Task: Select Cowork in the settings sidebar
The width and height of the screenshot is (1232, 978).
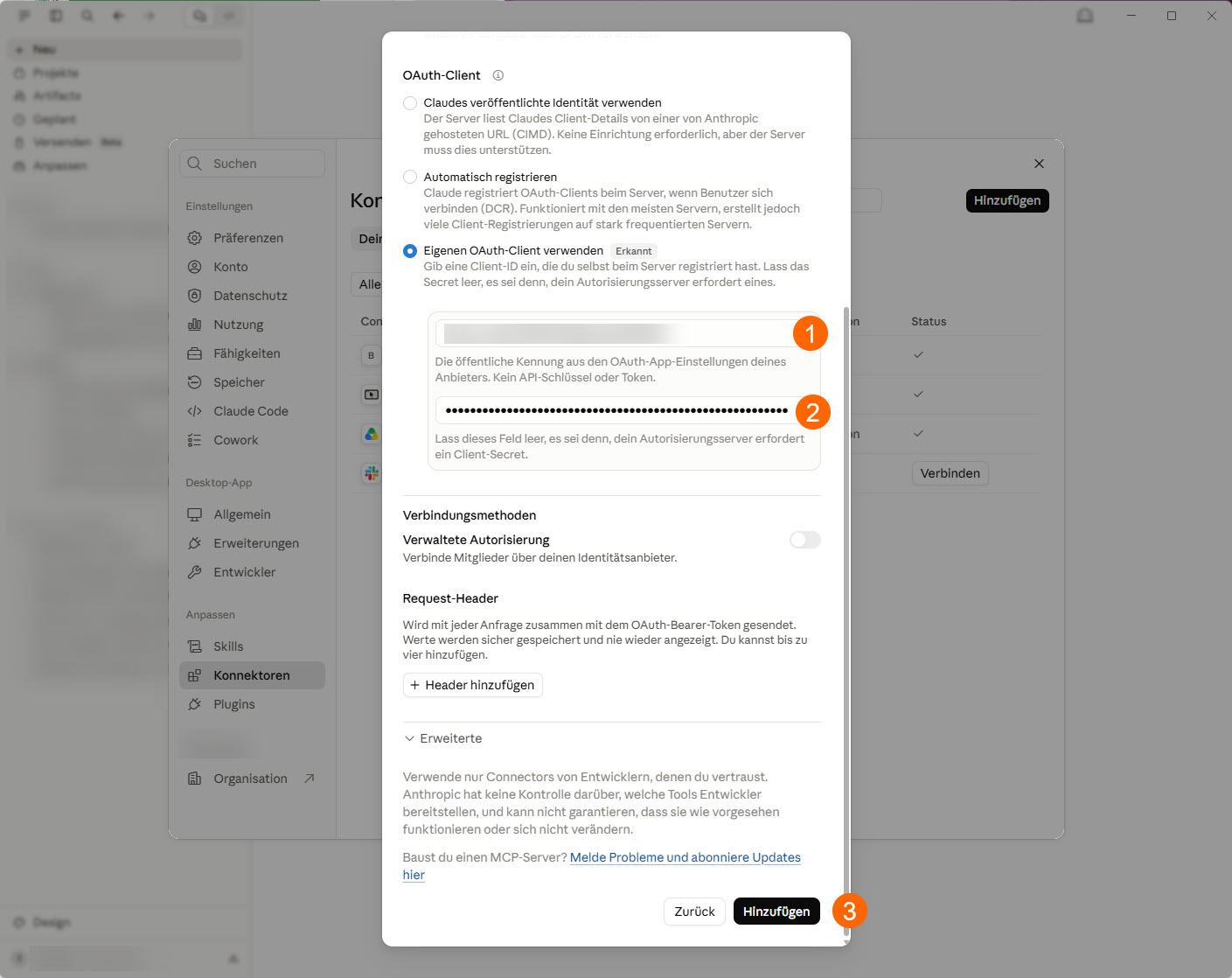Action: point(252,440)
